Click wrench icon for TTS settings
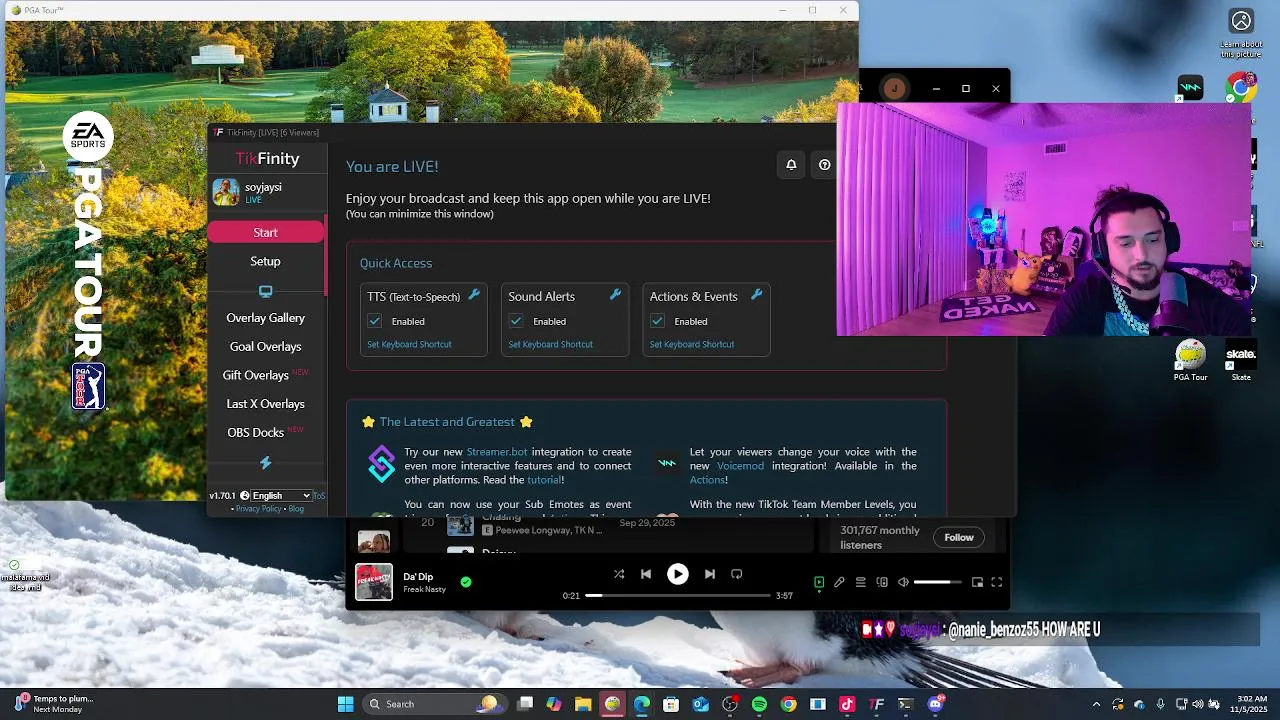Screen dimensions: 1280x720 474,295
